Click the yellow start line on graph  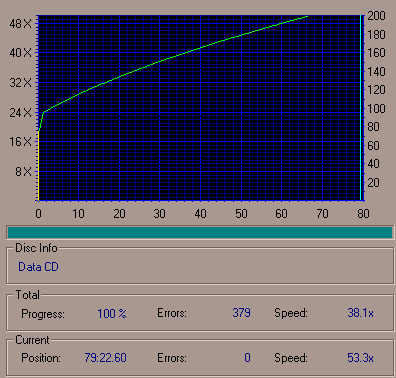tap(39, 166)
